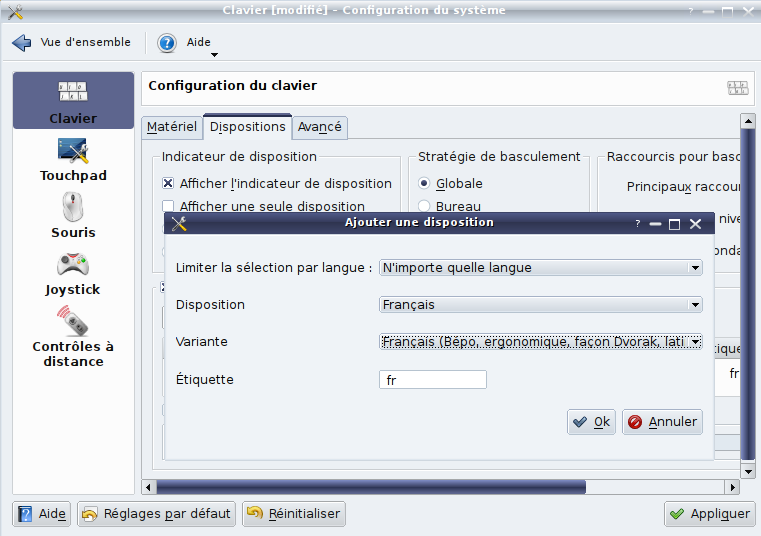
Task: Open the Souris settings module
Action: click(73, 216)
